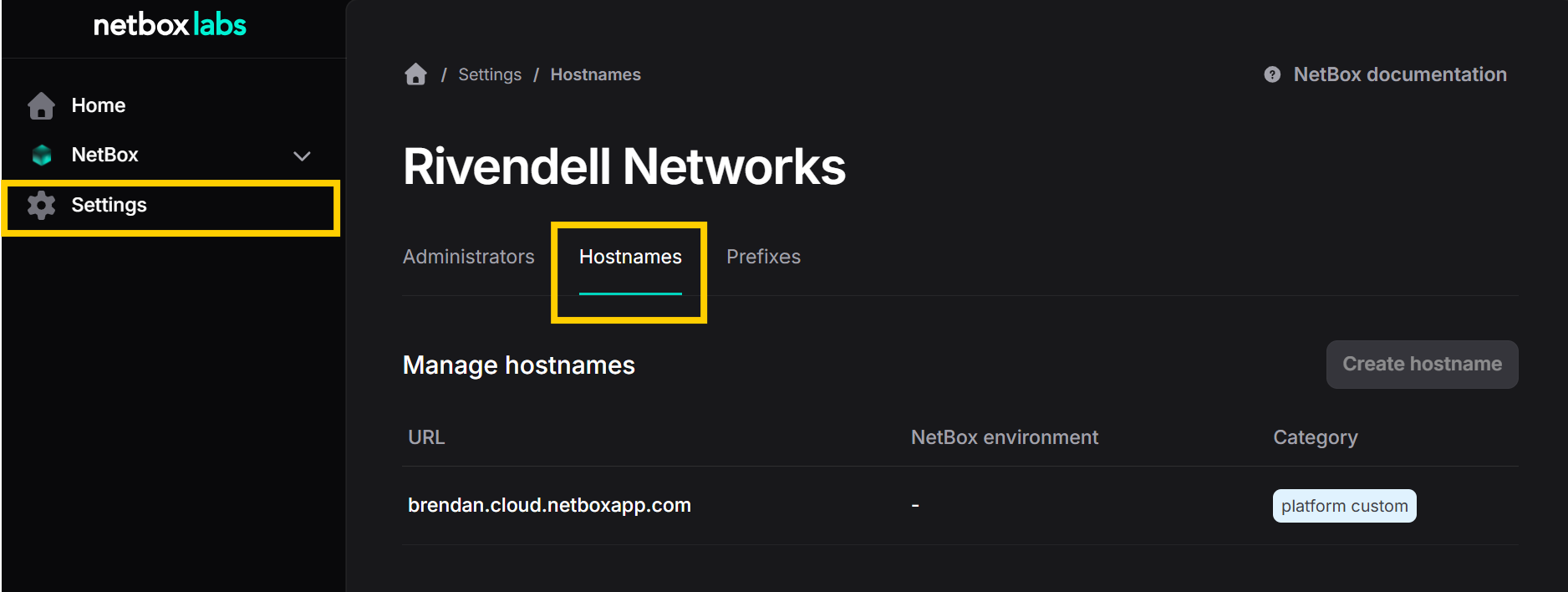Click the NetBox environment column header
Image resolution: width=1568 pixels, height=592 pixels.
1005,437
